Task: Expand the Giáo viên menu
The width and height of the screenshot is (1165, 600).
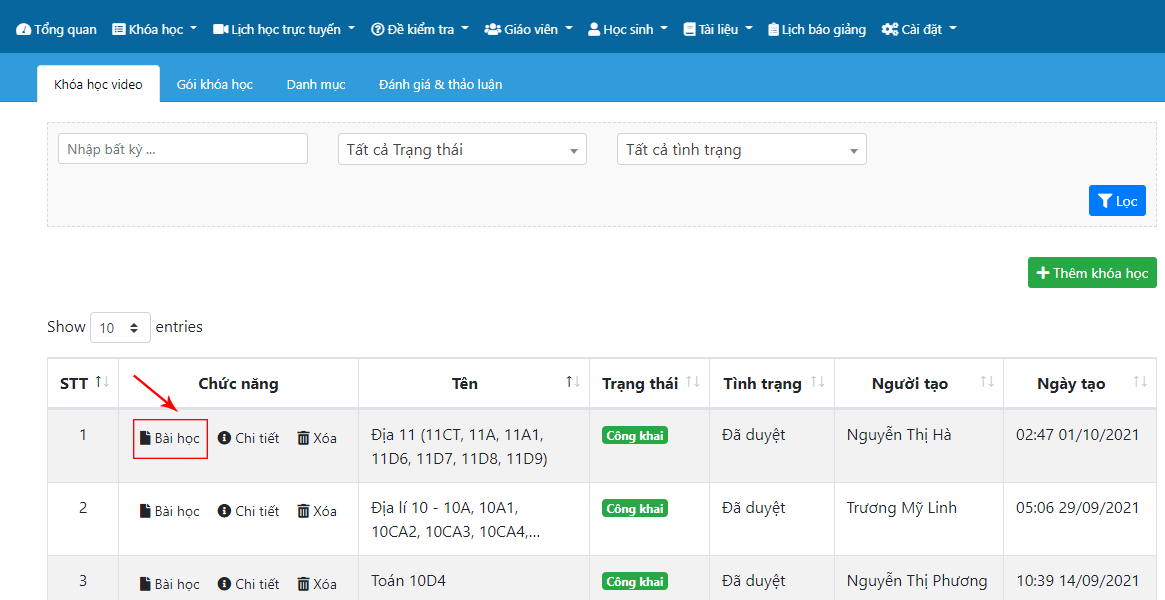Action: coord(528,30)
